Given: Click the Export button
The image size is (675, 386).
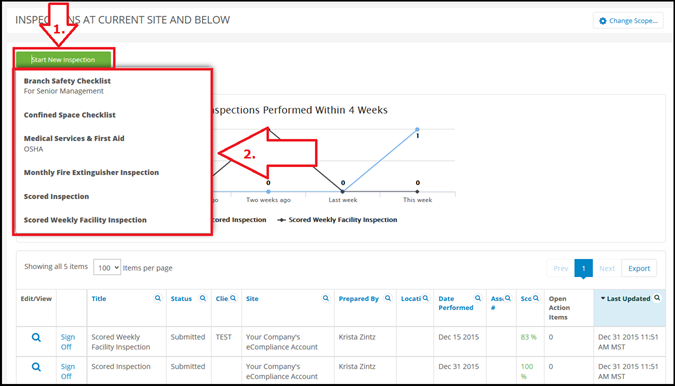Looking at the screenshot, I should pyautogui.click(x=639, y=268).
